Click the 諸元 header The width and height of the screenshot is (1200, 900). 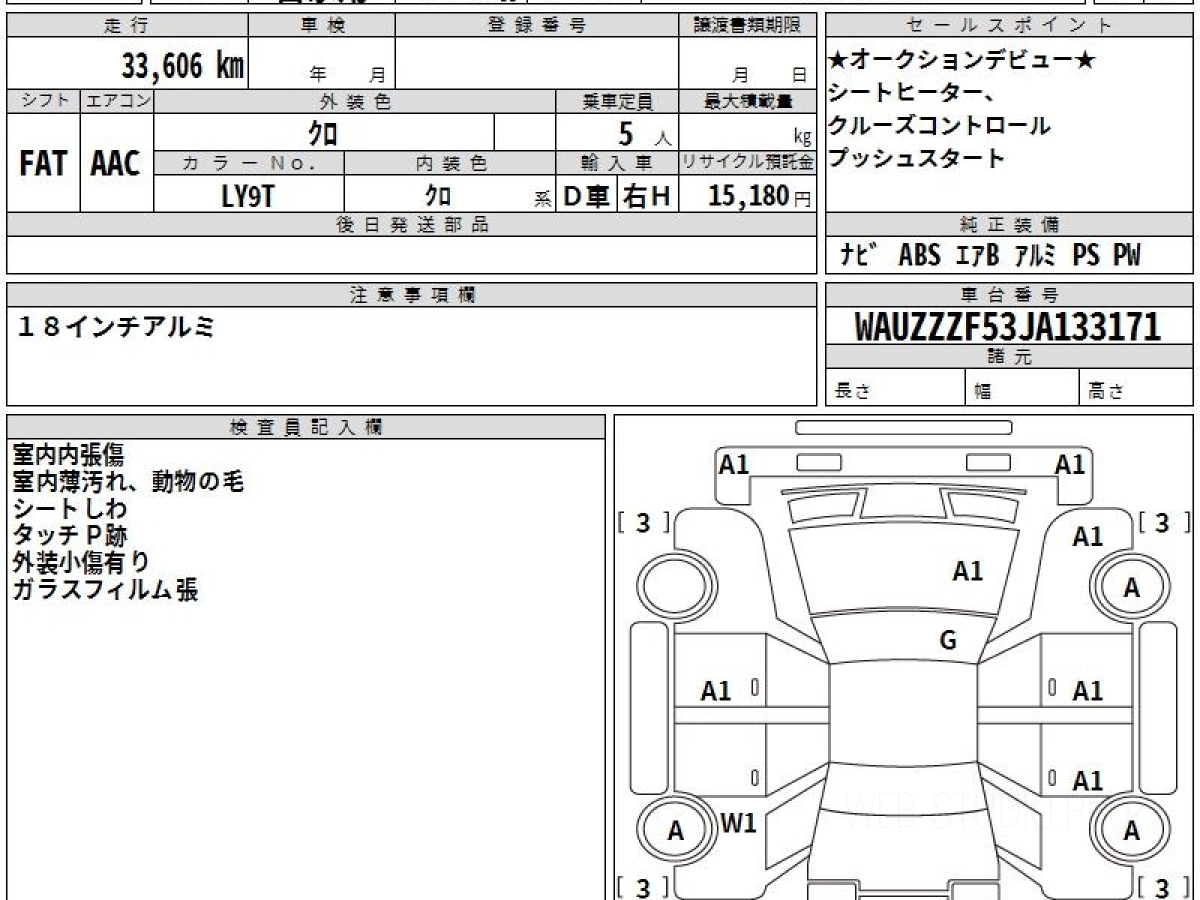point(1009,357)
